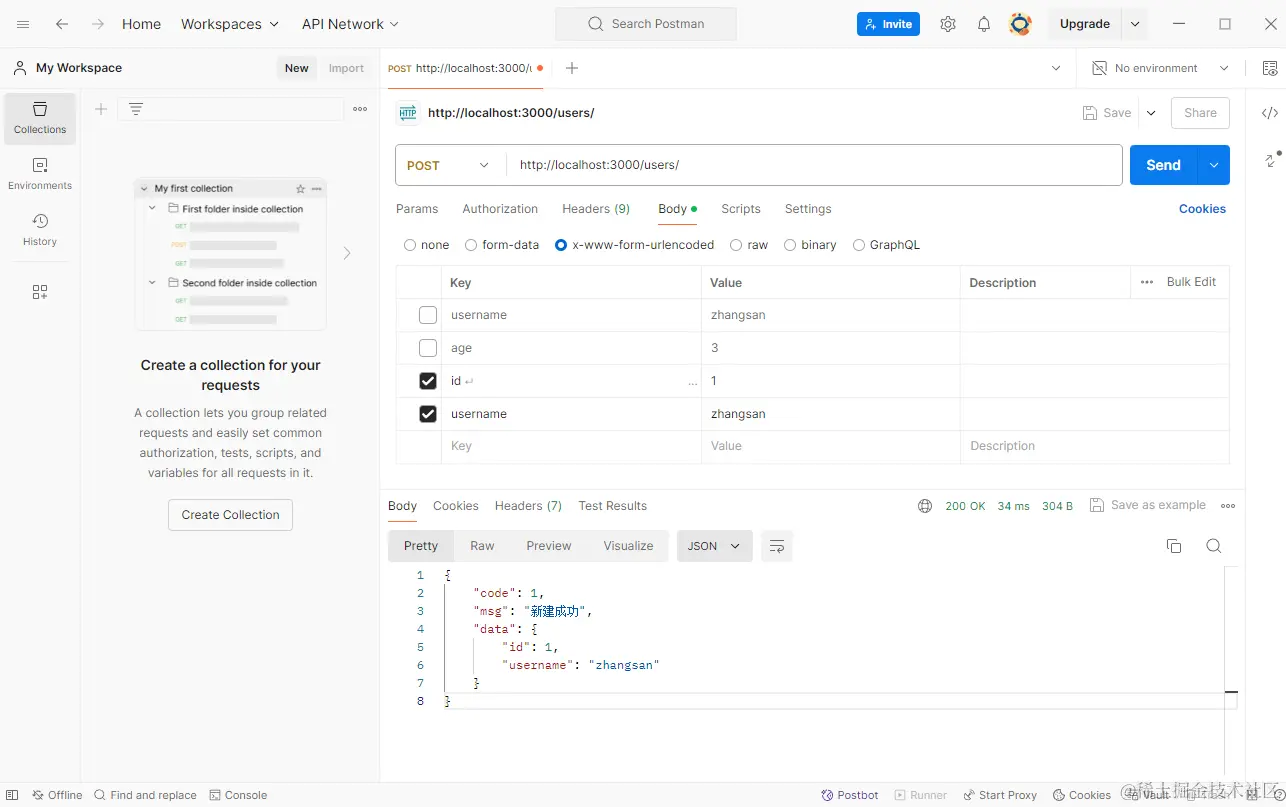1286x807 pixels.
Task: Enable the first unchecked username row checkbox
Action: tap(428, 315)
